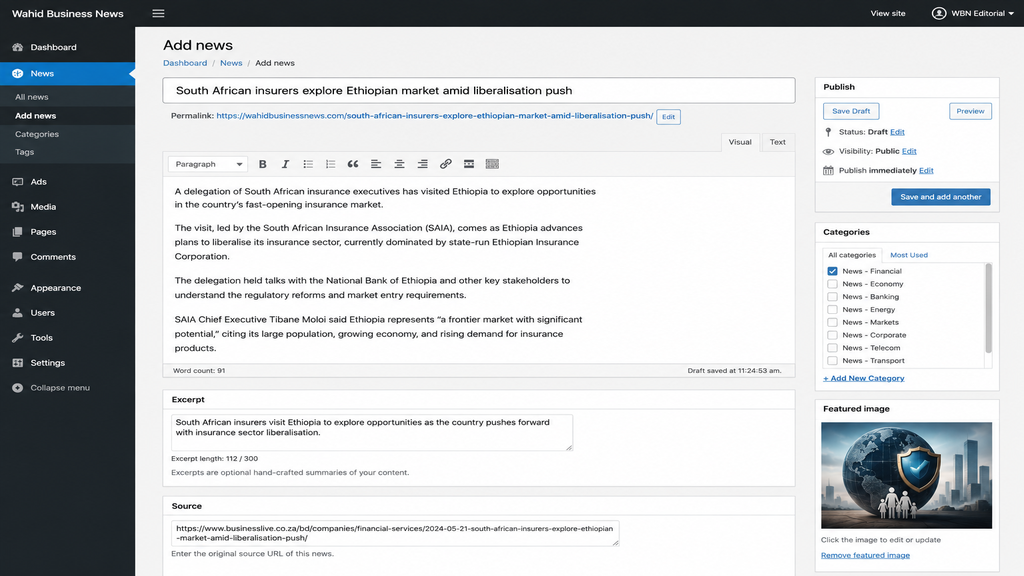Click Remove featured image link
Screen dimensions: 1024x576
pyautogui.click(x=865, y=555)
